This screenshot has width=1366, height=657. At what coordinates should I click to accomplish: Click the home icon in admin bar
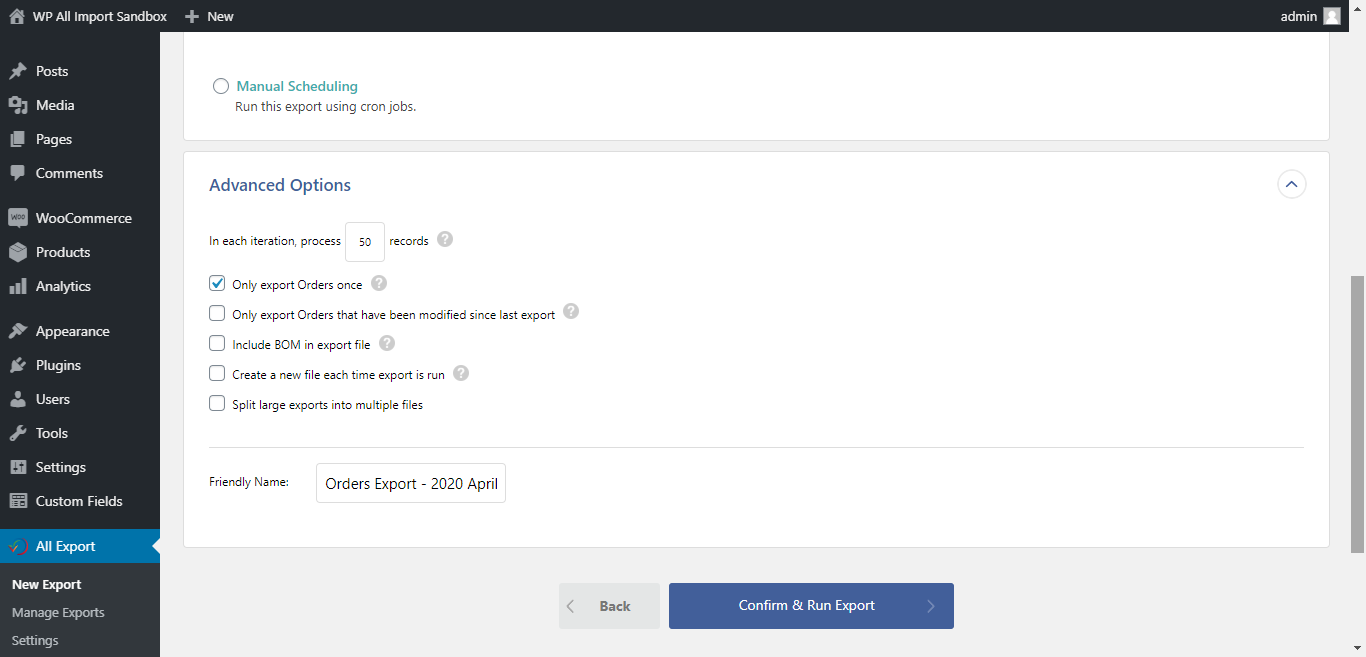point(17,16)
